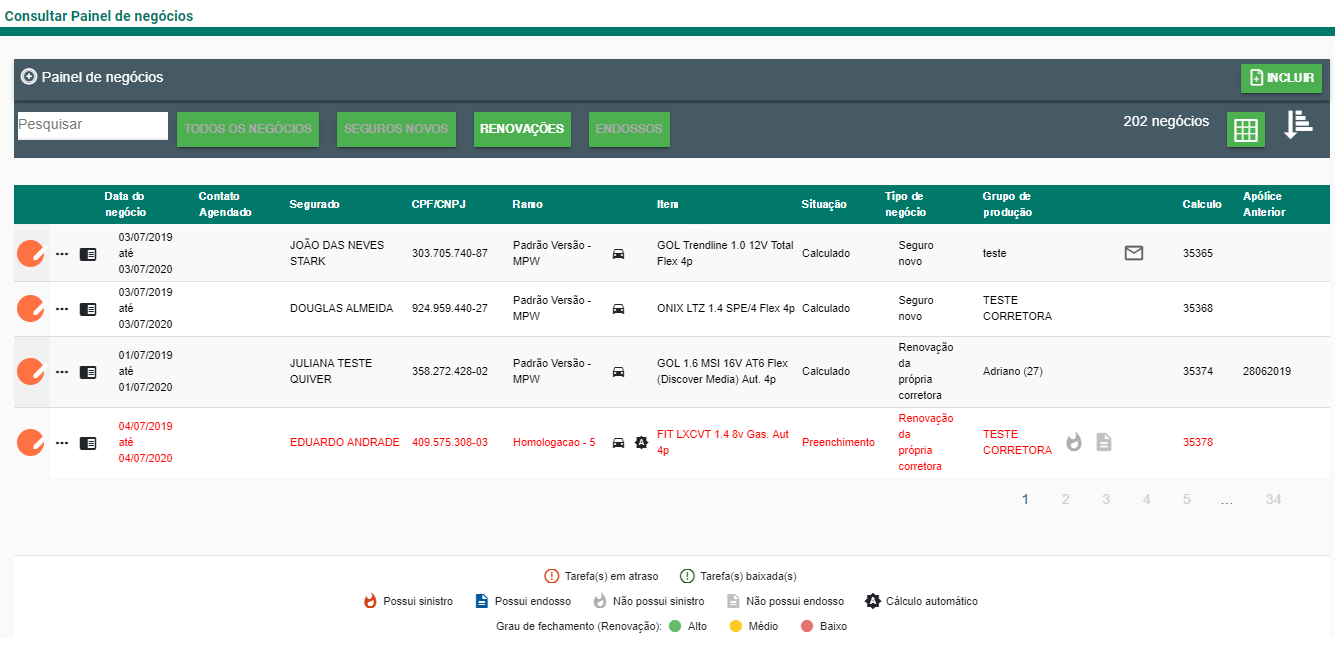The width and height of the screenshot is (1335, 647).
Task: Switch to the grid view icon
Action: 1245,130
